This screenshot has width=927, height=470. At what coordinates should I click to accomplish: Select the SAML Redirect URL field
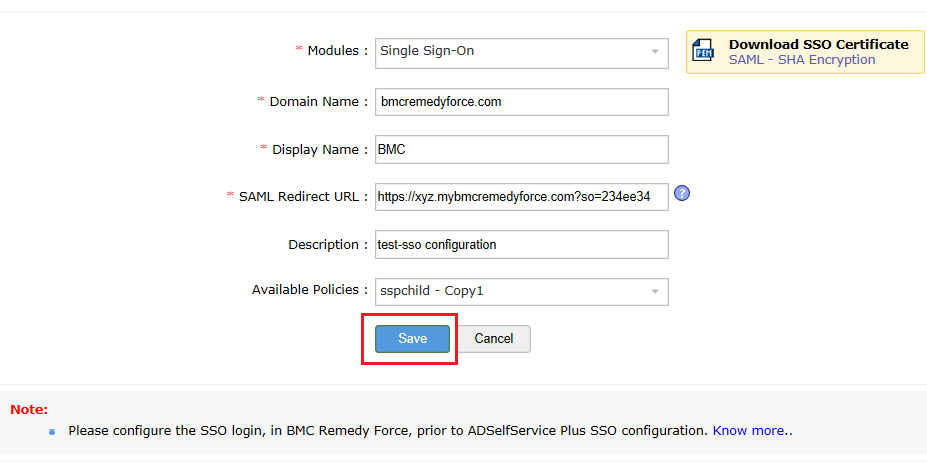(x=521, y=198)
